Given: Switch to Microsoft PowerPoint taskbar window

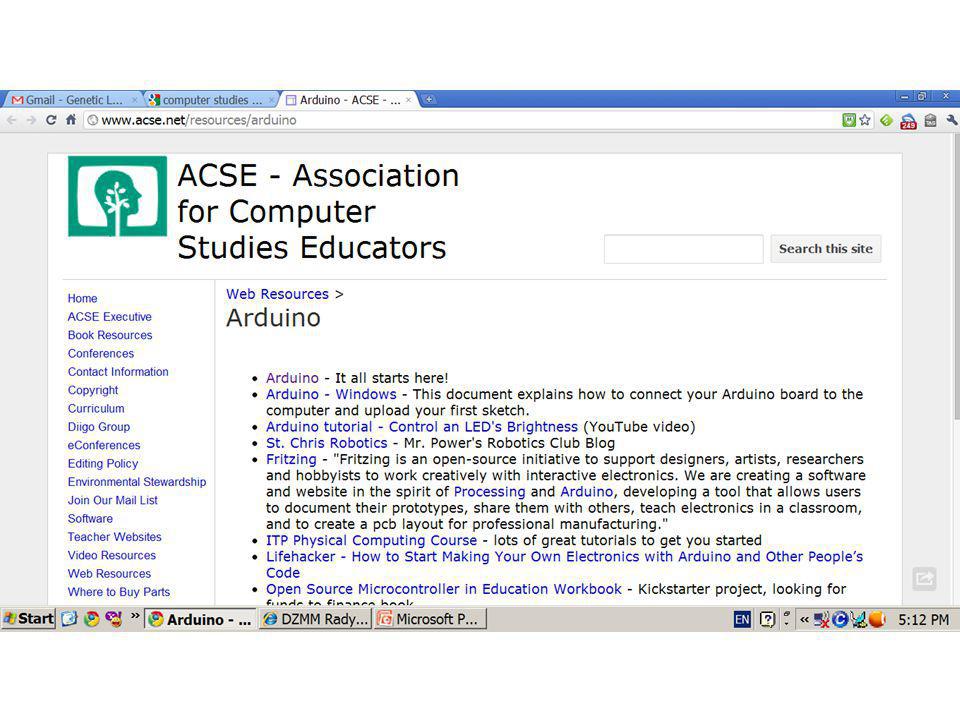Looking at the screenshot, I should (430, 619).
